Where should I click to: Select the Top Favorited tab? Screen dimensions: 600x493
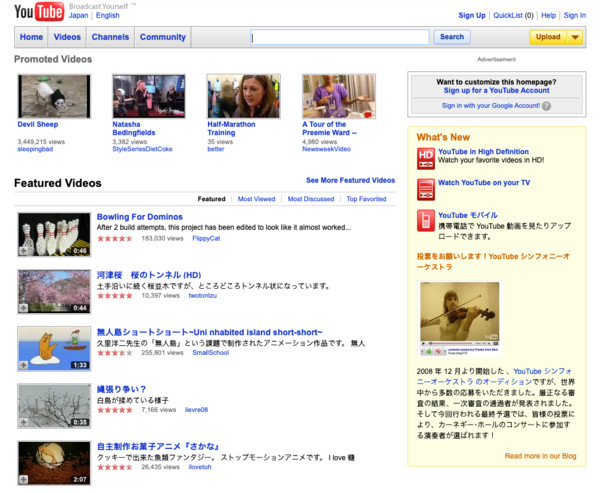(x=366, y=199)
